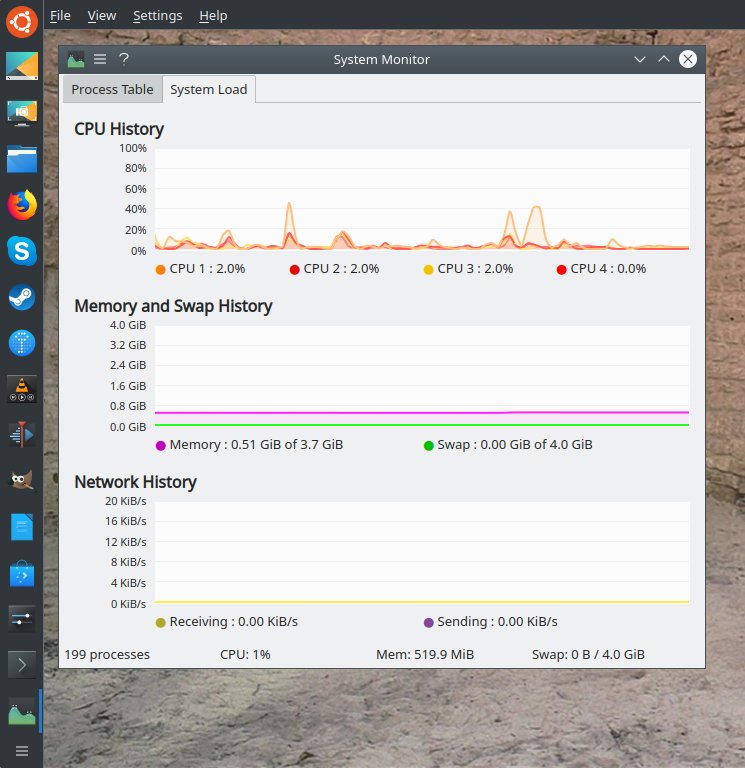Click "Mem: 519.9 MiB" in status bar

coord(425,655)
